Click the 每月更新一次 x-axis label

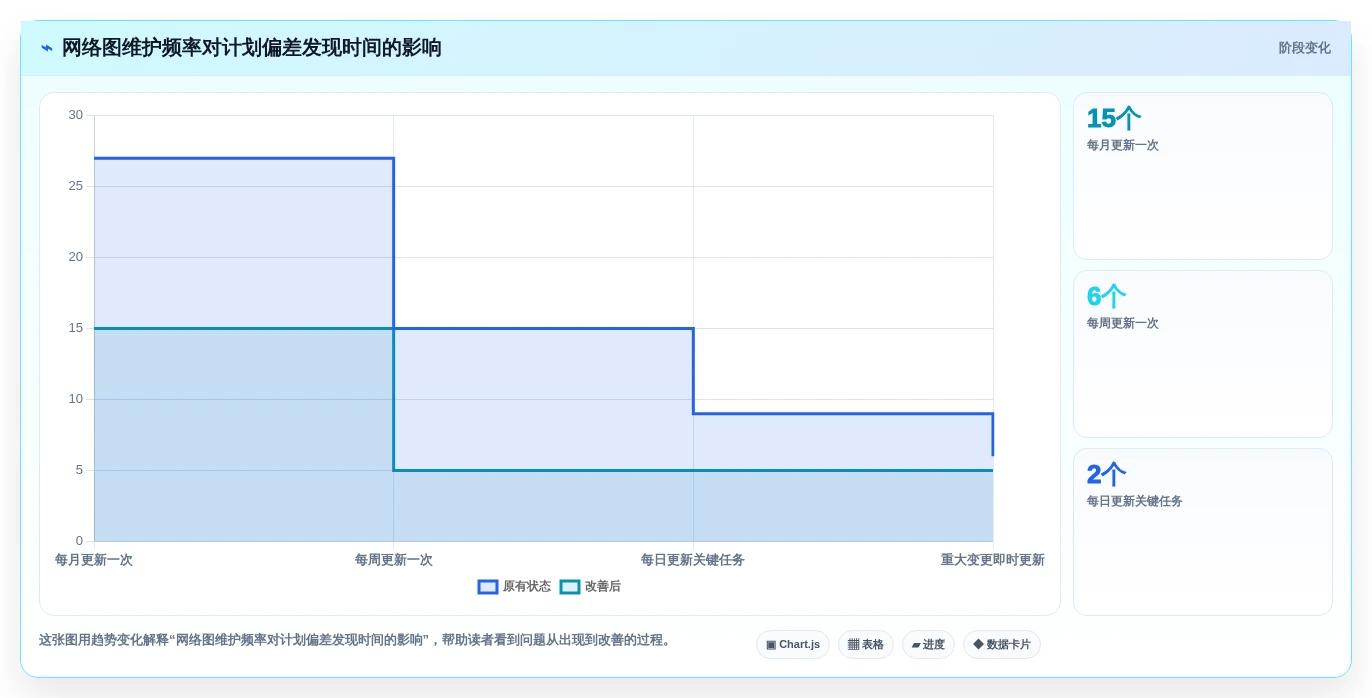94,560
